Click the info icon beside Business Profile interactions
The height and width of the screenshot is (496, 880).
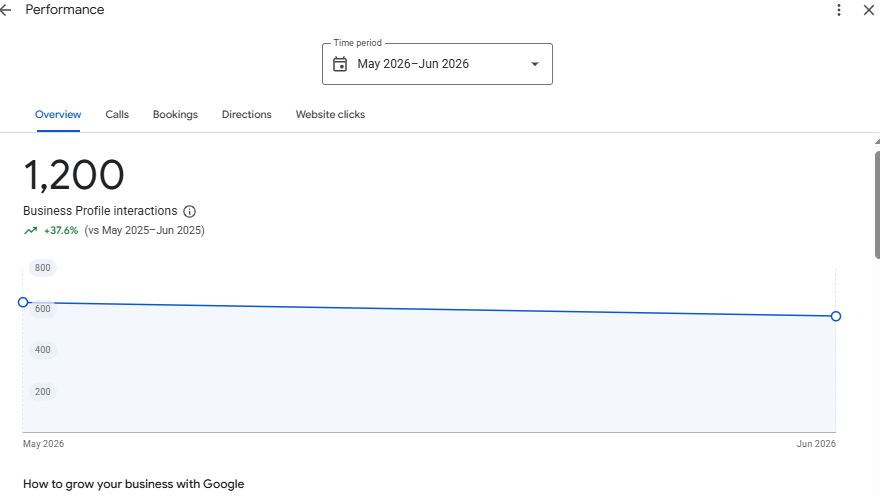(190, 212)
